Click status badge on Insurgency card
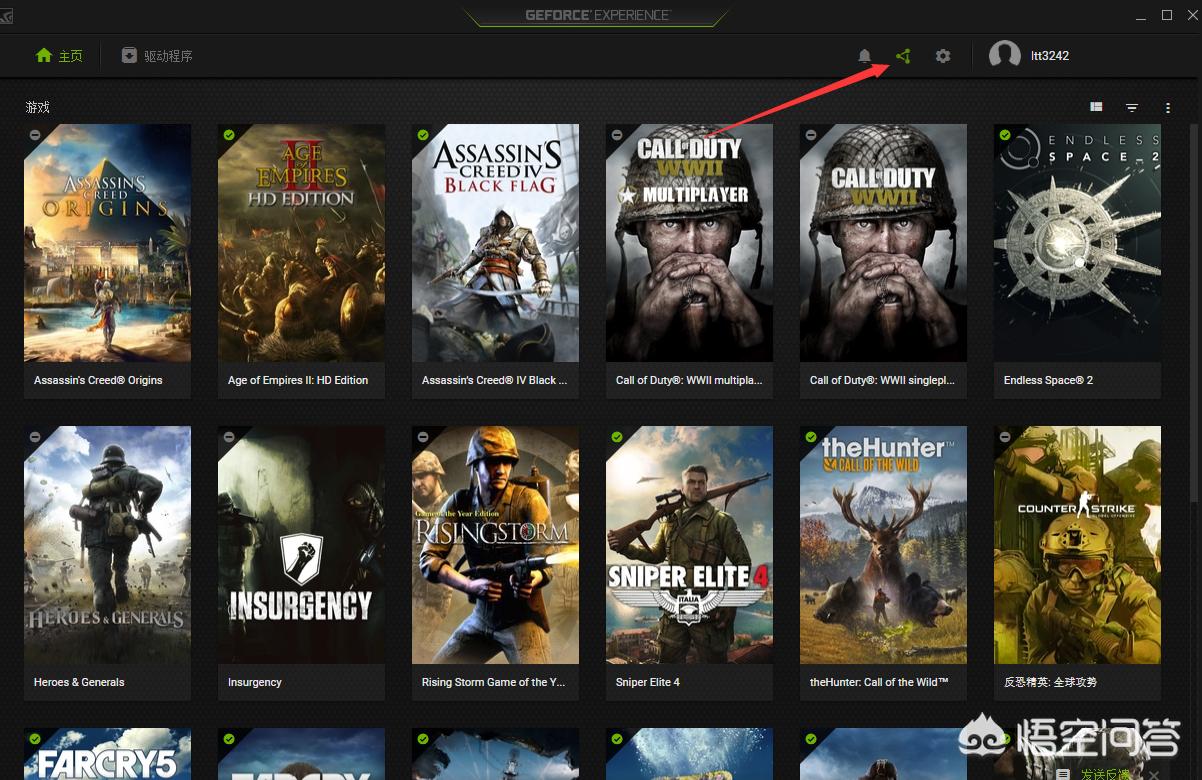Screen dimensions: 1202x780 tap(229, 437)
